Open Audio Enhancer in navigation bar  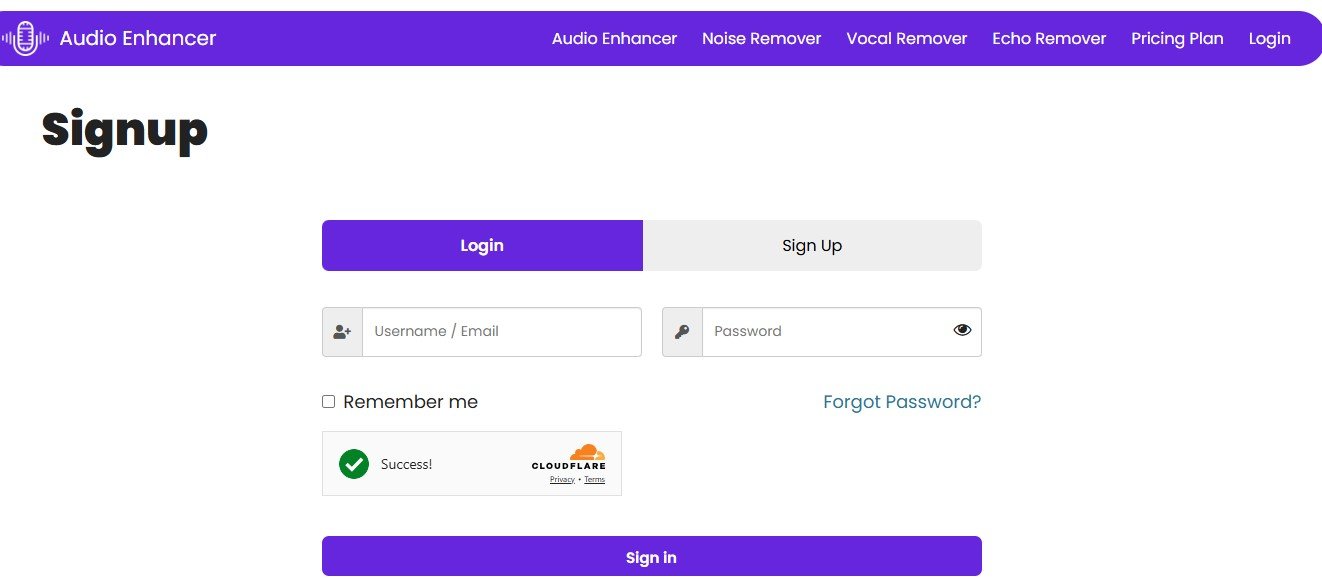tap(614, 39)
